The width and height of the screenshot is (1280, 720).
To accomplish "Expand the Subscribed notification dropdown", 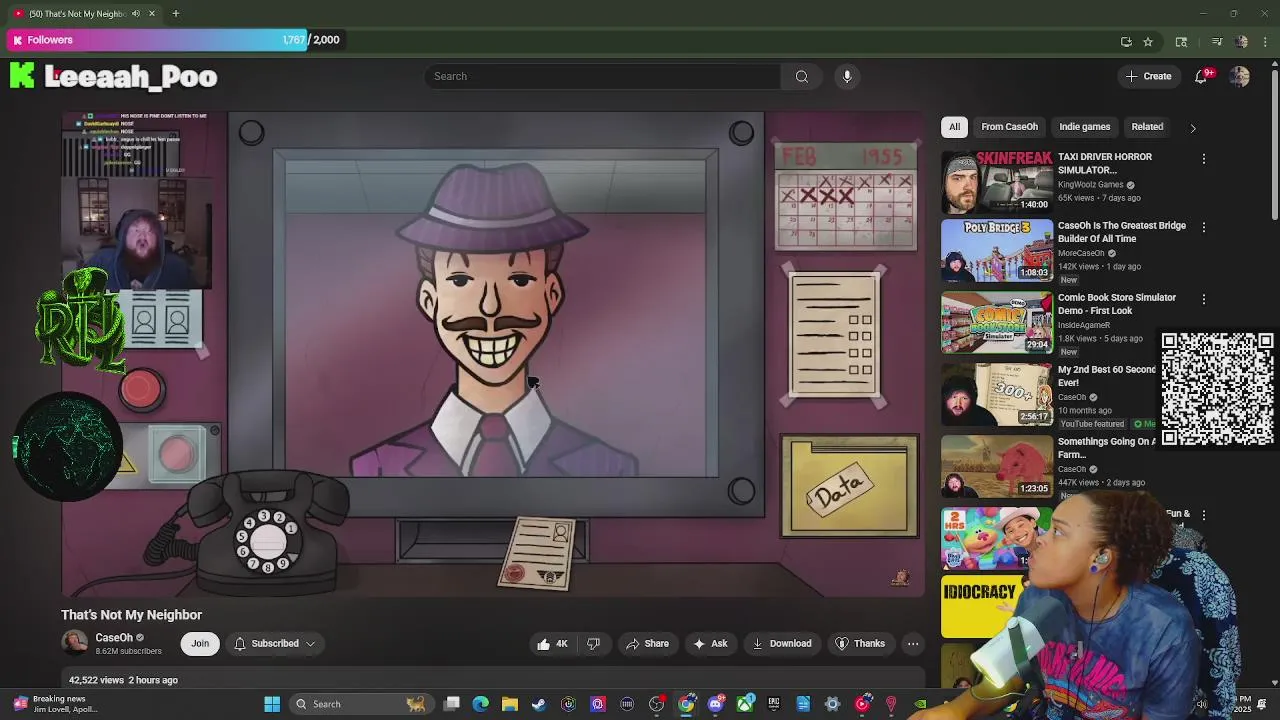I will (275, 644).
